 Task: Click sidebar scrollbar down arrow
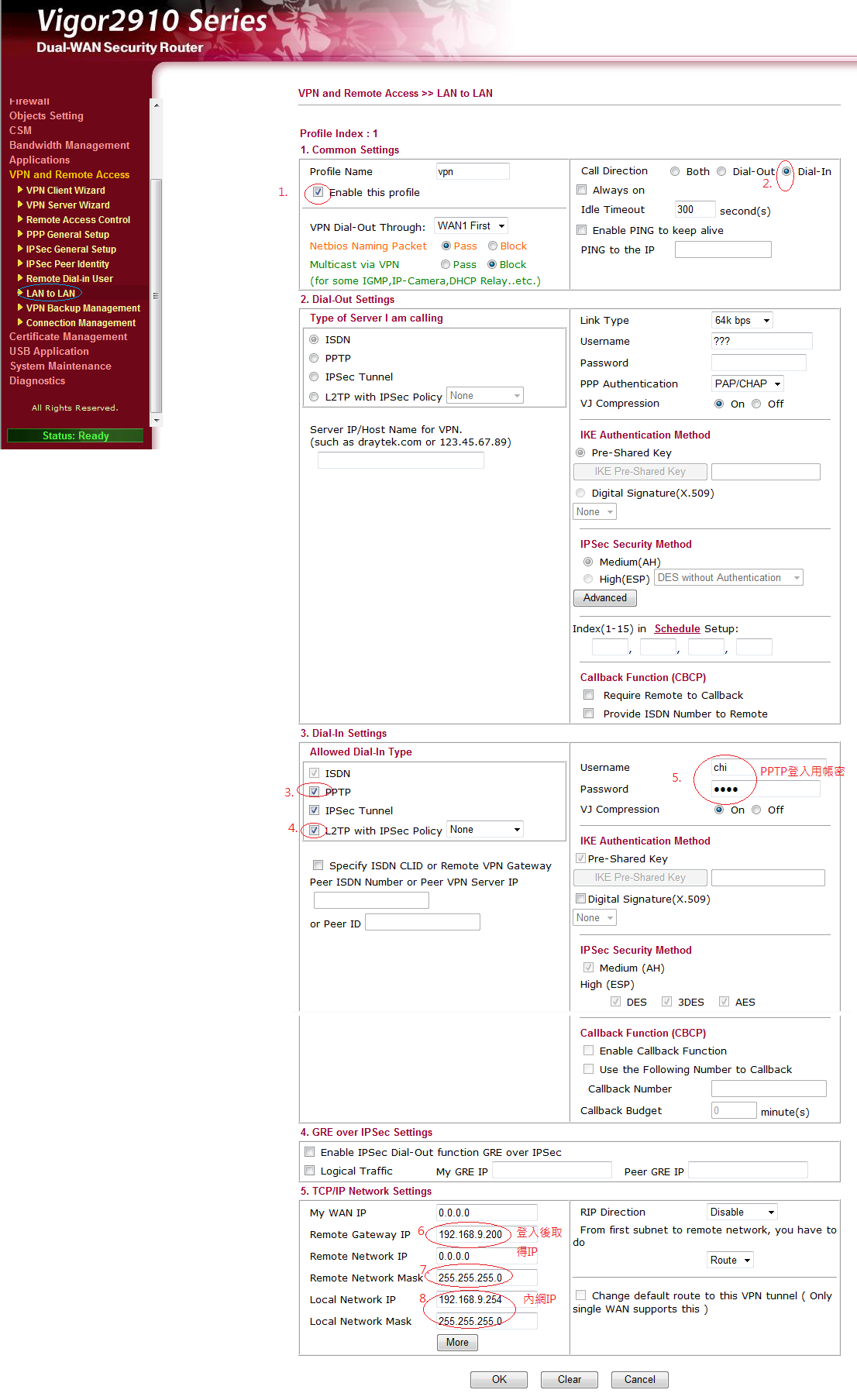tap(156, 421)
